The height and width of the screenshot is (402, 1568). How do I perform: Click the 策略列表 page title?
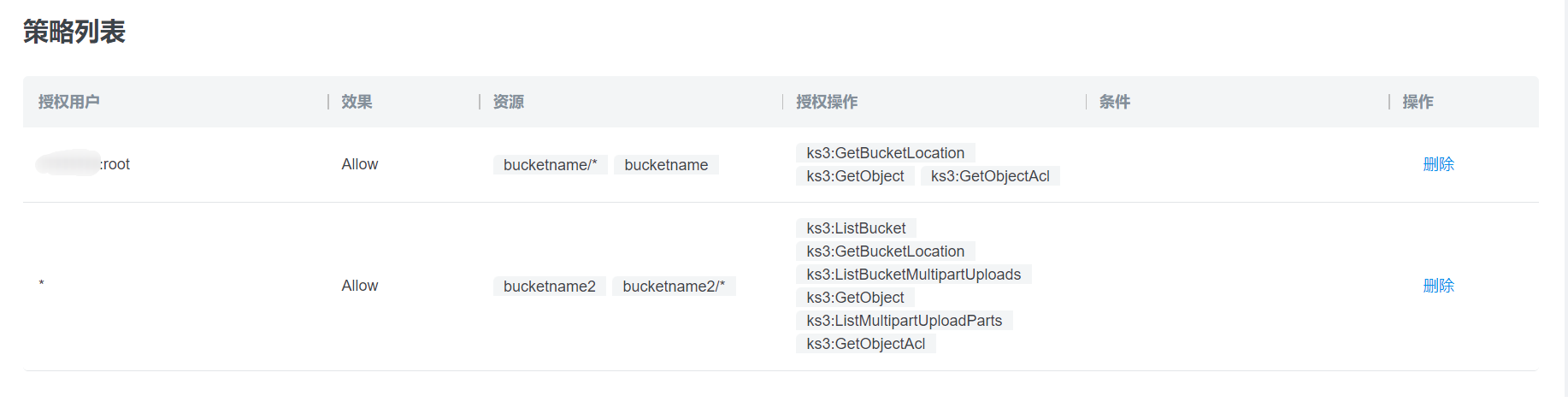pos(74,33)
